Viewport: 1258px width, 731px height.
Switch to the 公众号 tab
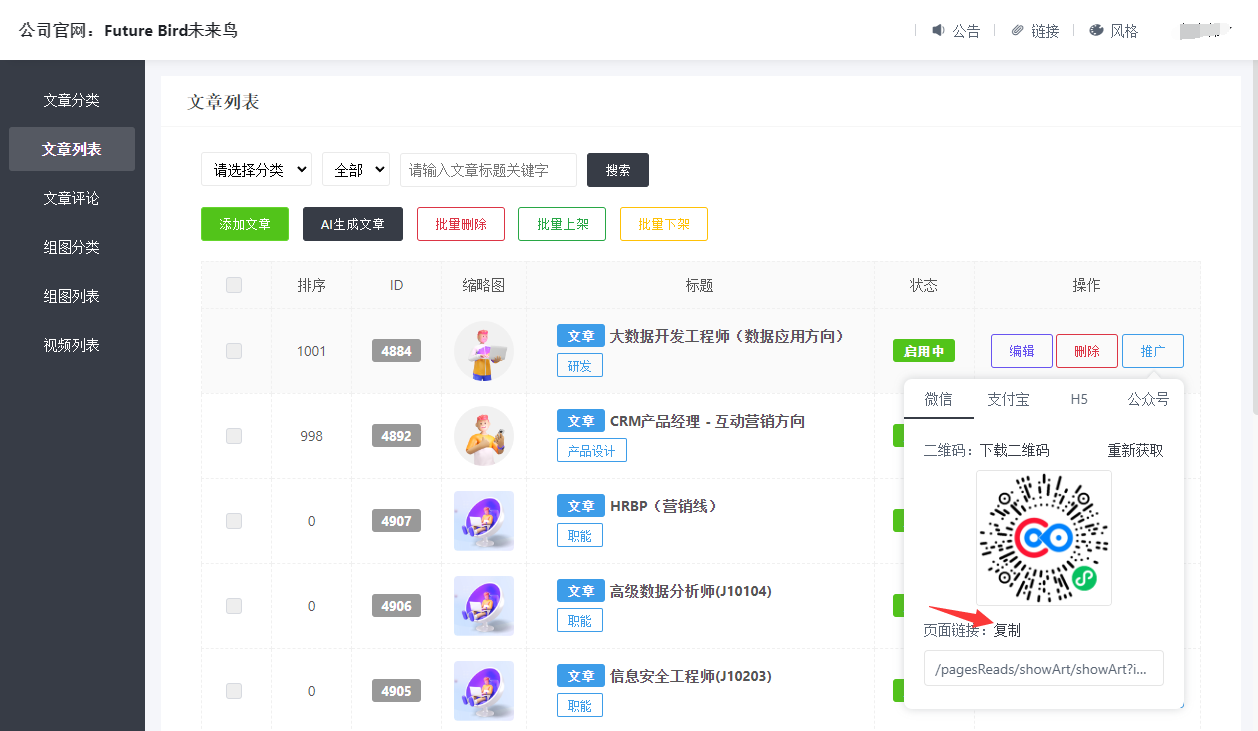1147,399
